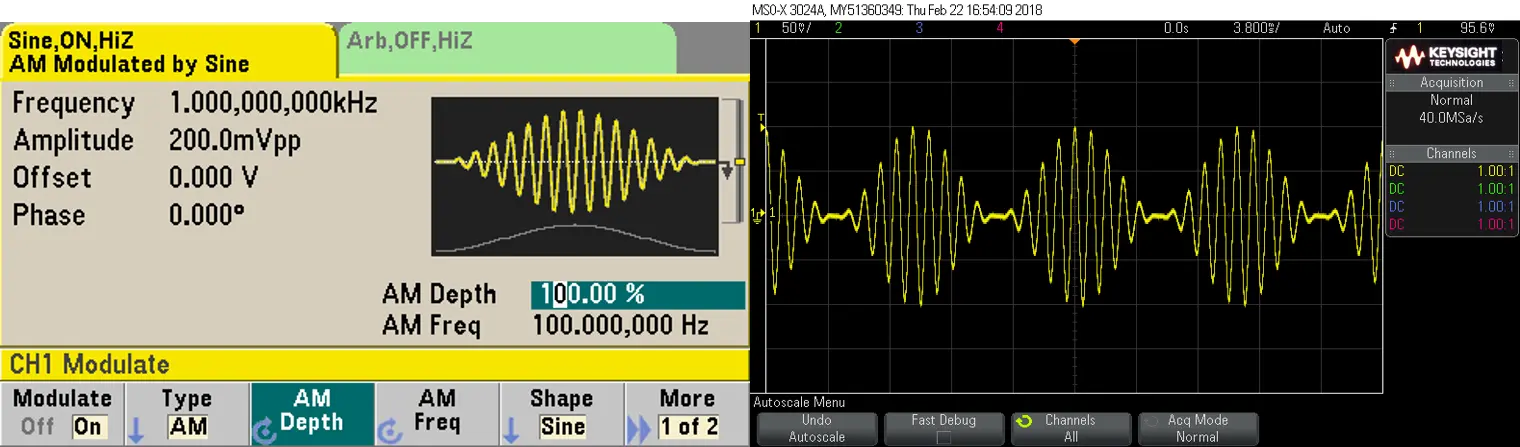The image size is (1520, 447).
Task: Toggle the Modulate Off/On softkey
Action: 62,412
